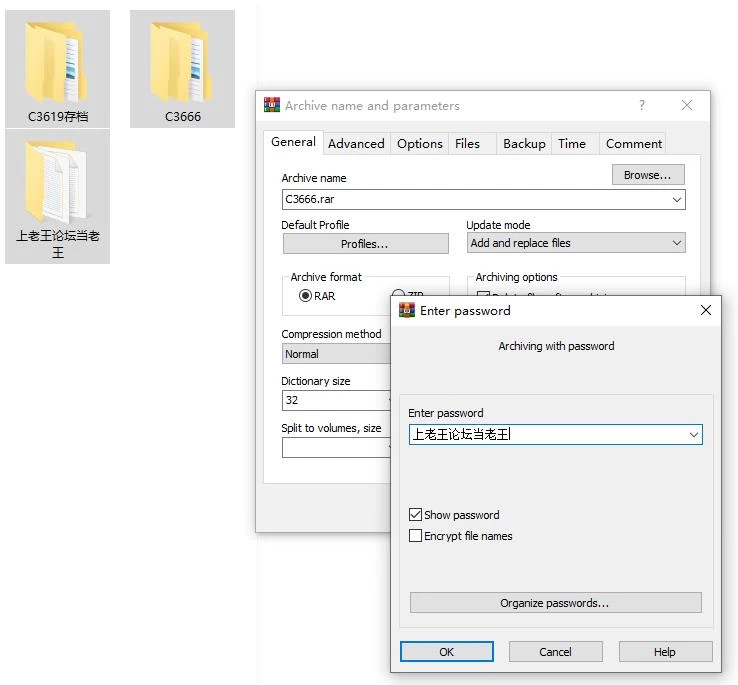
Task: Click the help question mark in Archive dialog
Action: pos(642,105)
